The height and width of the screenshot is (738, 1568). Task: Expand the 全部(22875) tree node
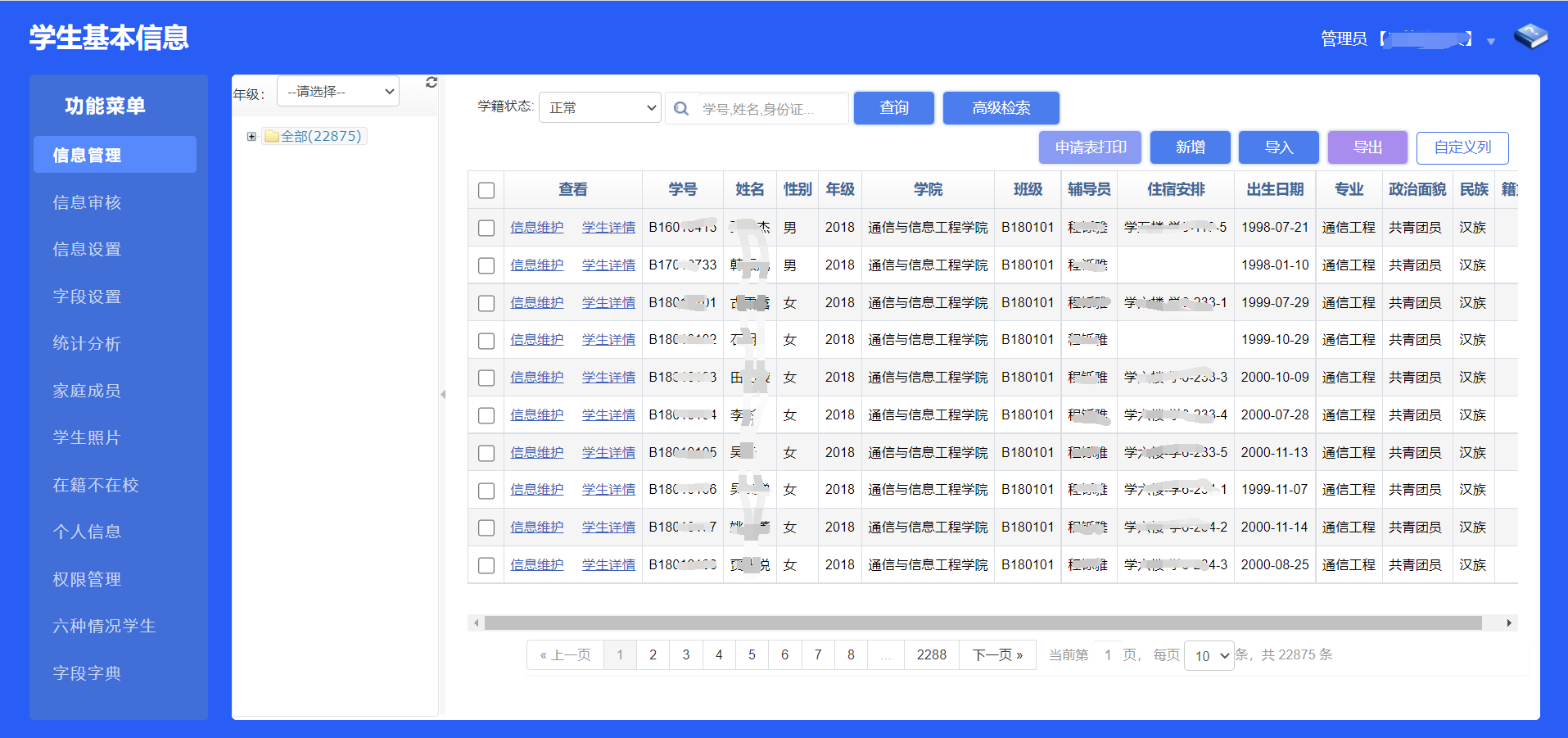(251, 137)
